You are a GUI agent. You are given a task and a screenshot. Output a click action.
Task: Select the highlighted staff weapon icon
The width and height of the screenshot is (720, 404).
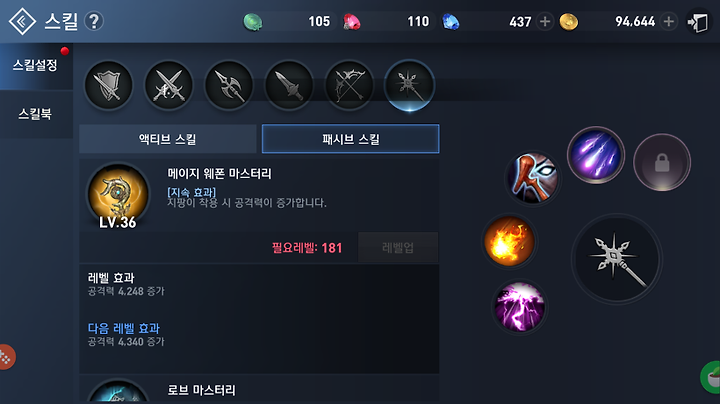click(409, 85)
